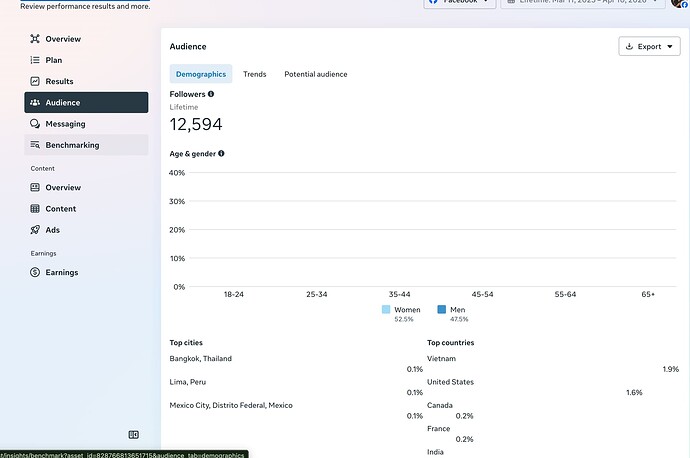The height and width of the screenshot is (458, 690).
Task: Click the Plan list icon
Action: coord(35,60)
